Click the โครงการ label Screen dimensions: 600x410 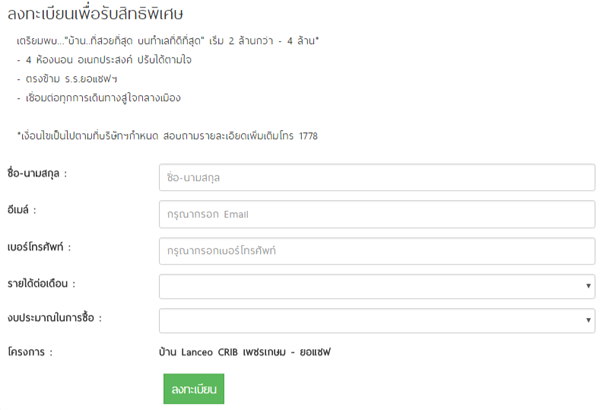(x=34, y=352)
